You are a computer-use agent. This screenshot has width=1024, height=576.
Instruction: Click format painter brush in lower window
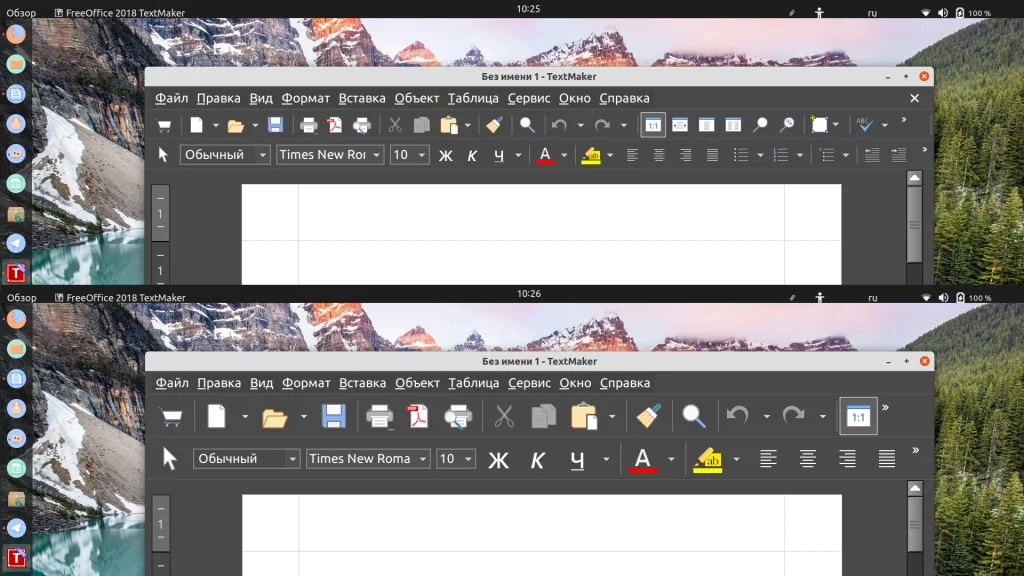point(648,416)
